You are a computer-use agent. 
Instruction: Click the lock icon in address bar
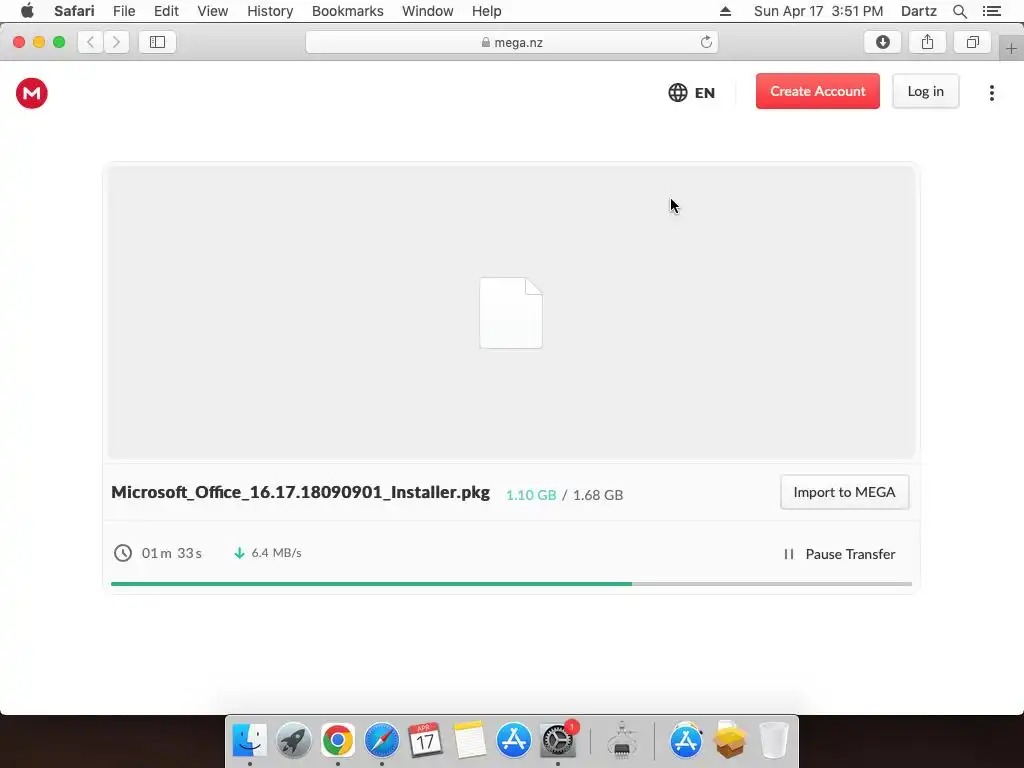pos(486,42)
